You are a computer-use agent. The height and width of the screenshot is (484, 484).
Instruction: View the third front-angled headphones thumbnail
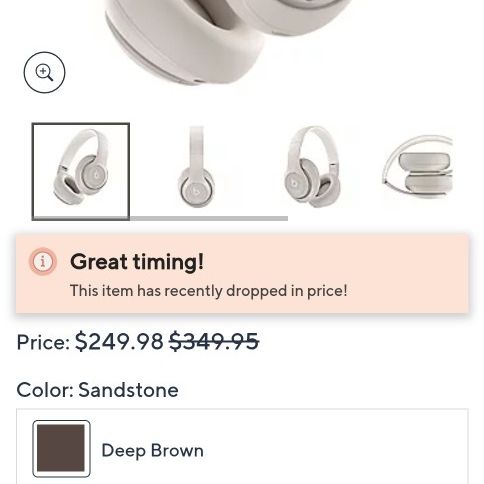(312, 167)
